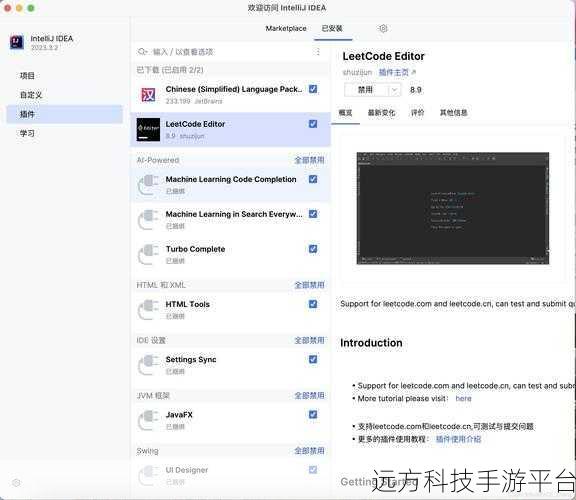Uncheck the Turbo Complete plugin
This screenshot has height=500, width=576.
(x=313, y=249)
